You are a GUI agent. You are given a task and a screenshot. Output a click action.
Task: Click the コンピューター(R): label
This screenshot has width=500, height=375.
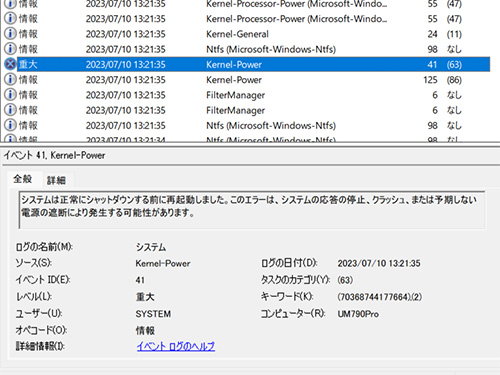[293, 314]
